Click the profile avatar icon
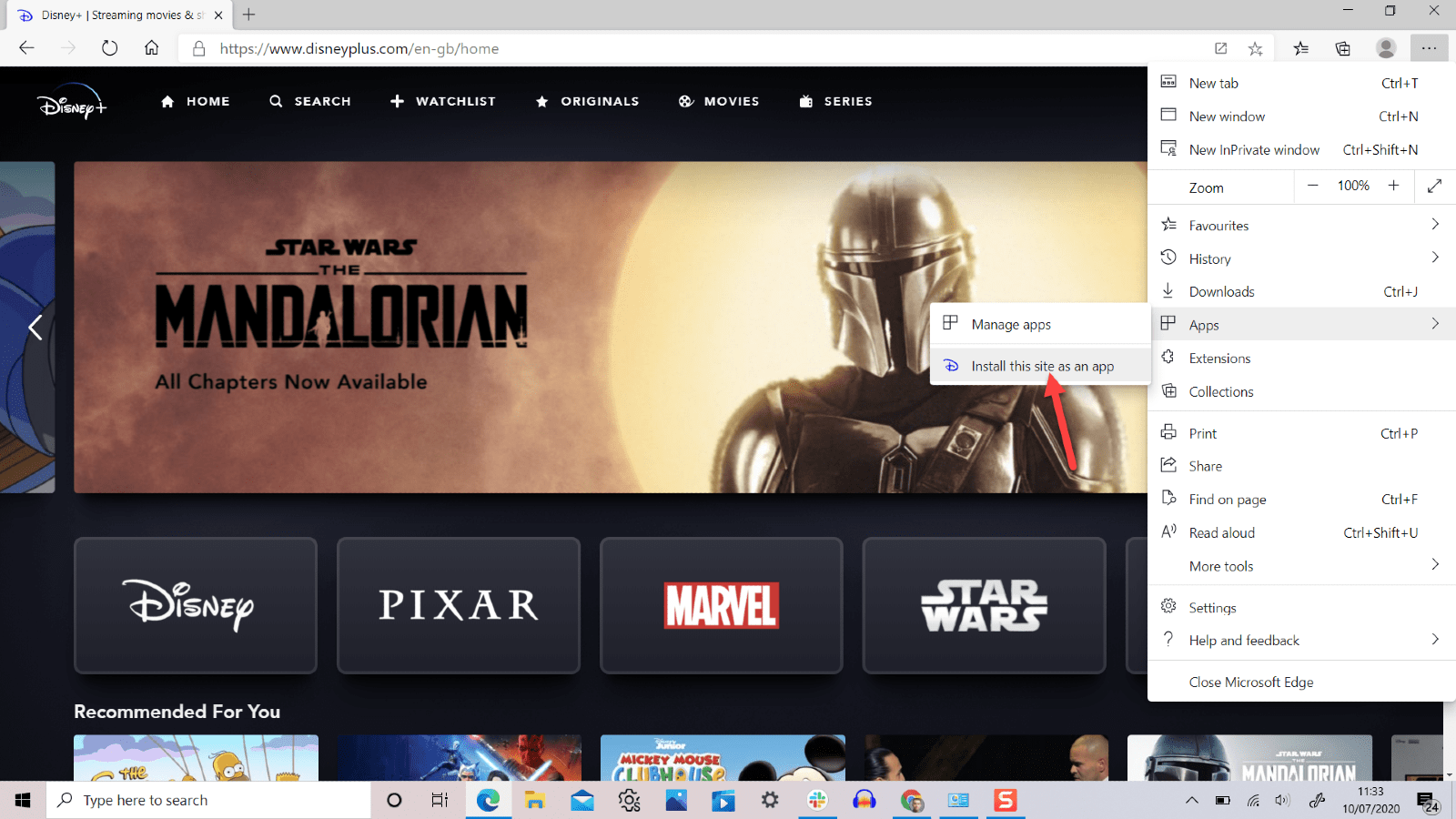The image size is (1456, 819). coord(1385,48)
